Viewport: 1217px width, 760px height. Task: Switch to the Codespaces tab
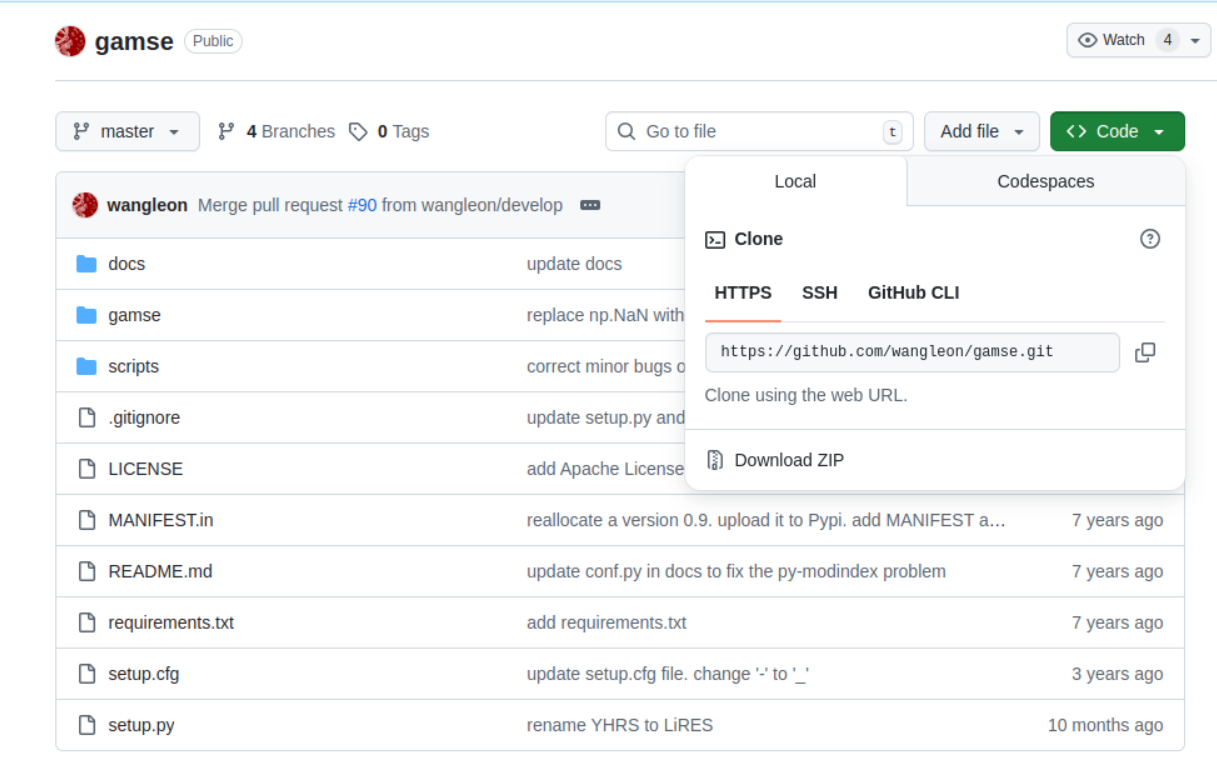pyautogui.click(x=1046, y=181)
